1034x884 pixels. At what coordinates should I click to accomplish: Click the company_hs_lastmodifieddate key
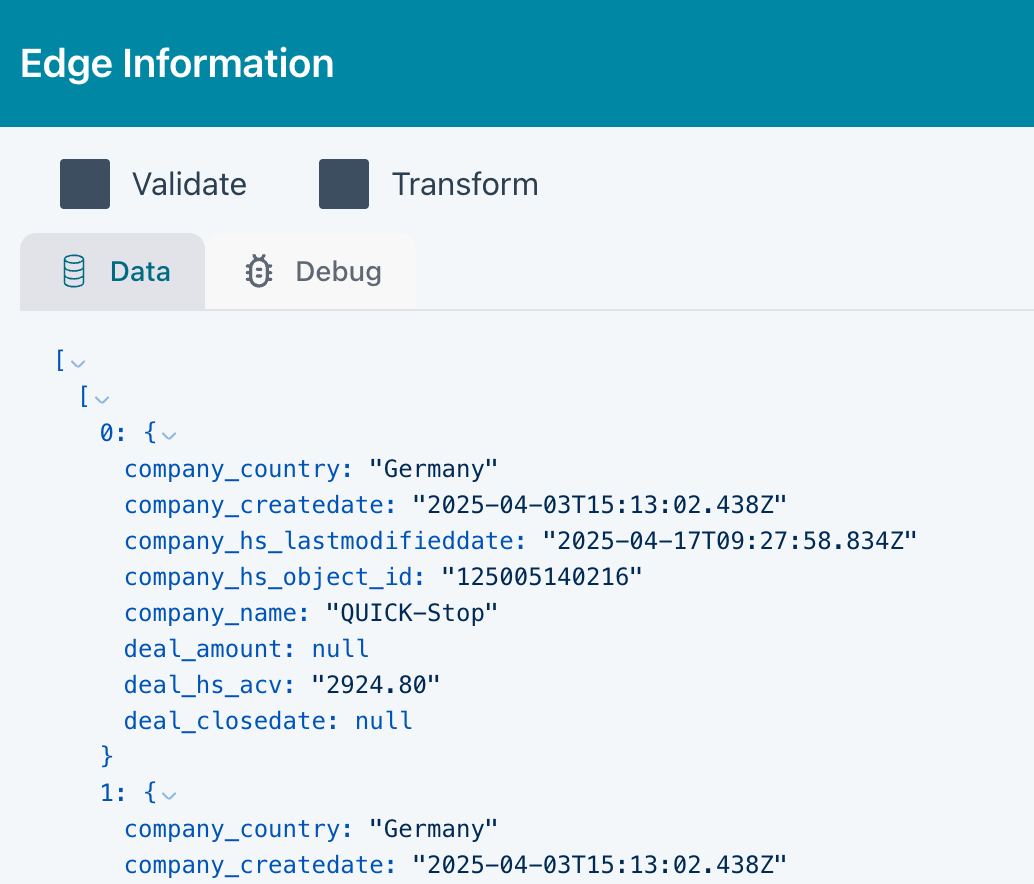pyautogui.click(x=325, y=541)
